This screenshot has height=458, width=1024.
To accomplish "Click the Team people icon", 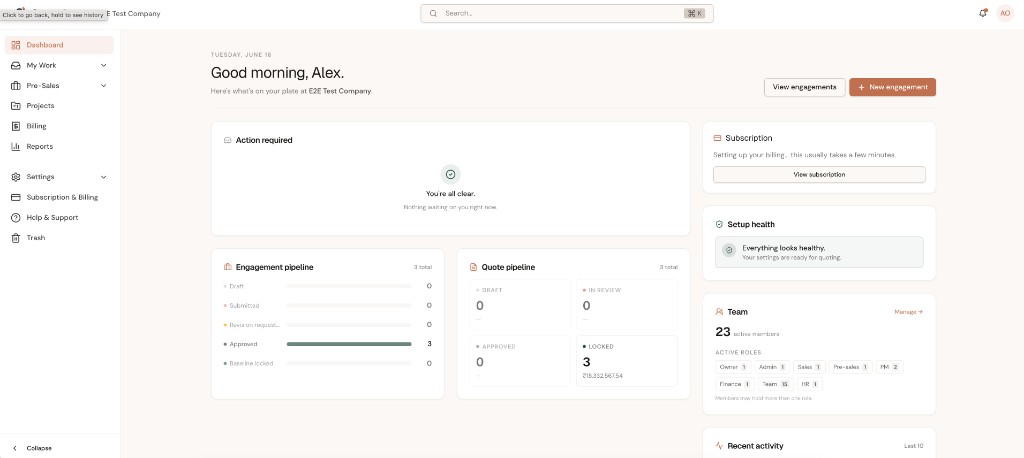I will click(x=719, y=312).
